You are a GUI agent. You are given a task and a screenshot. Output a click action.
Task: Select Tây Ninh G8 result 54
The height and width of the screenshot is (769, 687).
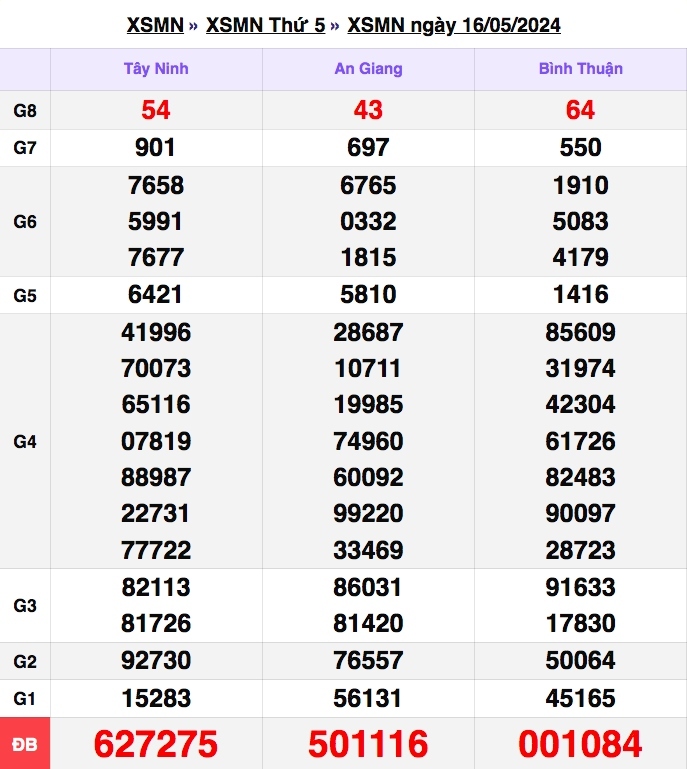tap(156, 110)
